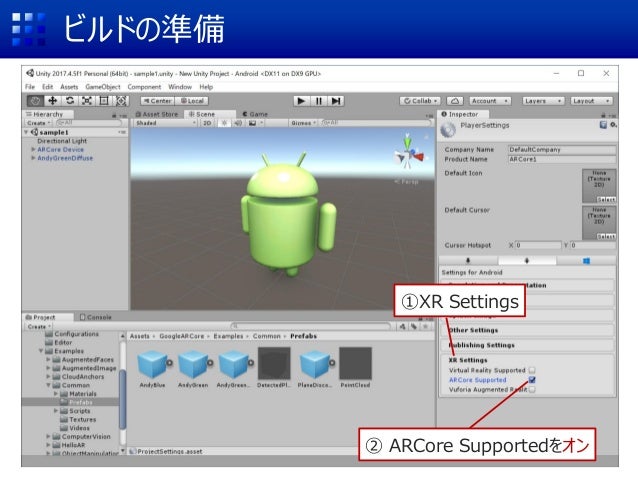Viewport: 638px width, 479px height.
Task: Toggle 2D scene view mode
Action: 207,123
